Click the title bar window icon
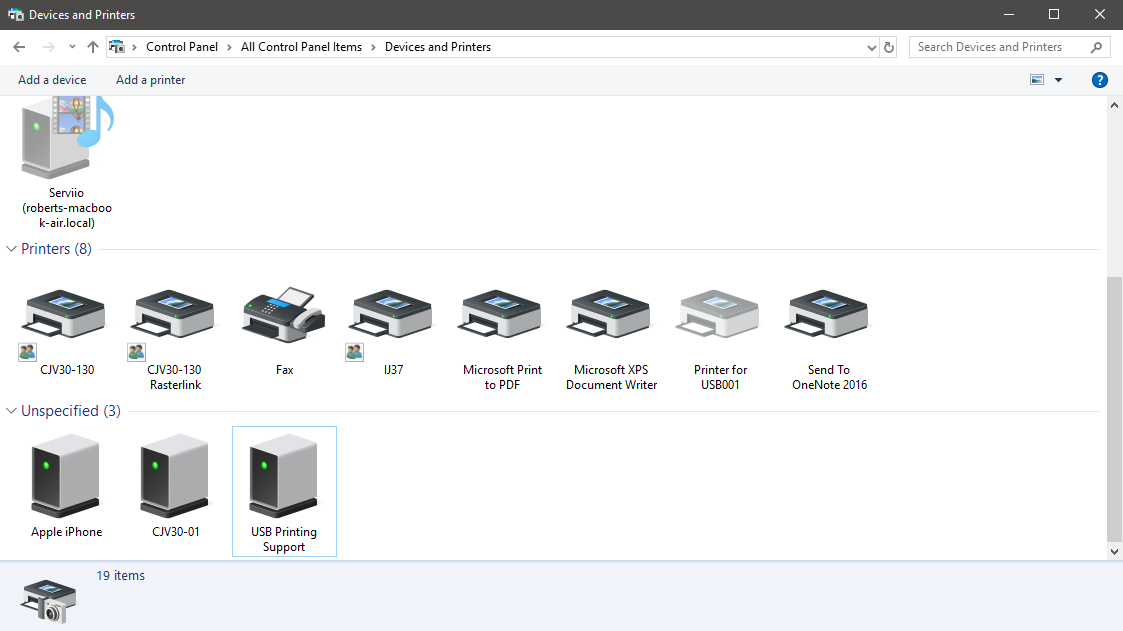 click(15, 14)
